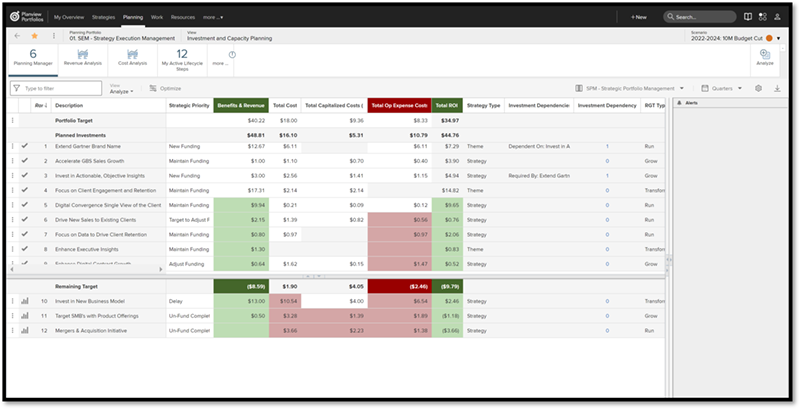Select the Planning menu
The height and width of the screenshot is (409, 800).
(133, 17)
